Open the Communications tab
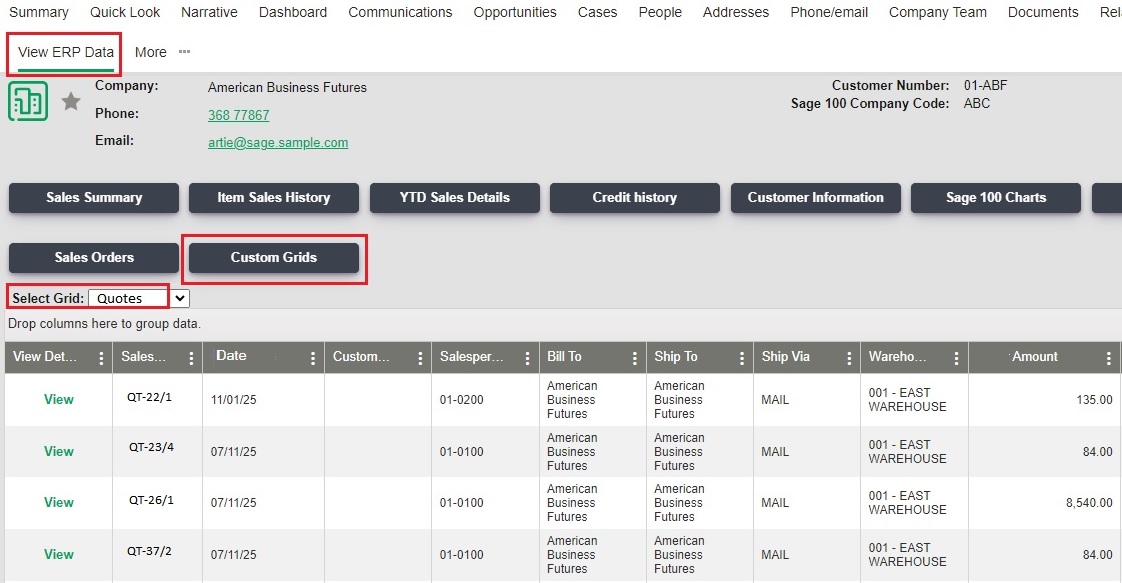 point(400,12)
